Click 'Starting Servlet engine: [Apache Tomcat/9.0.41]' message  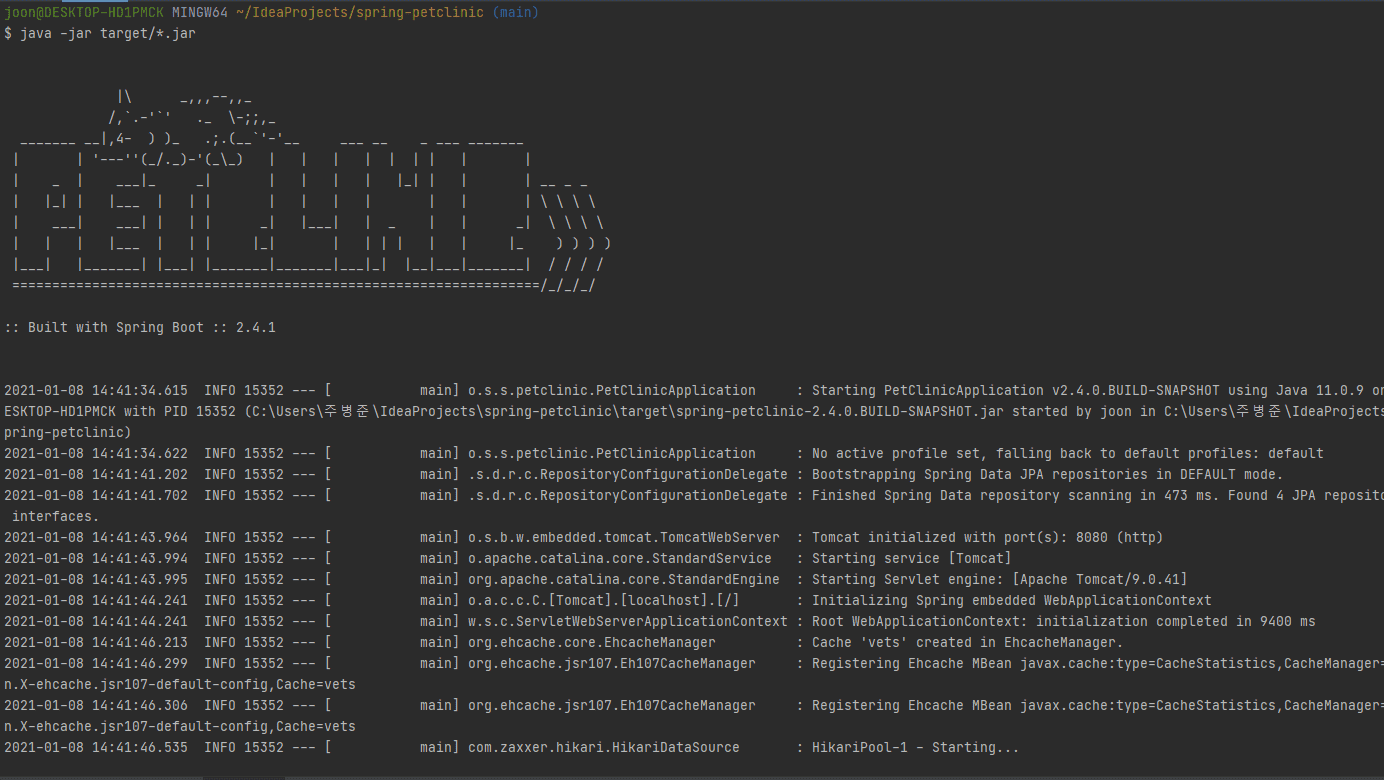[x=1000, y=580]
